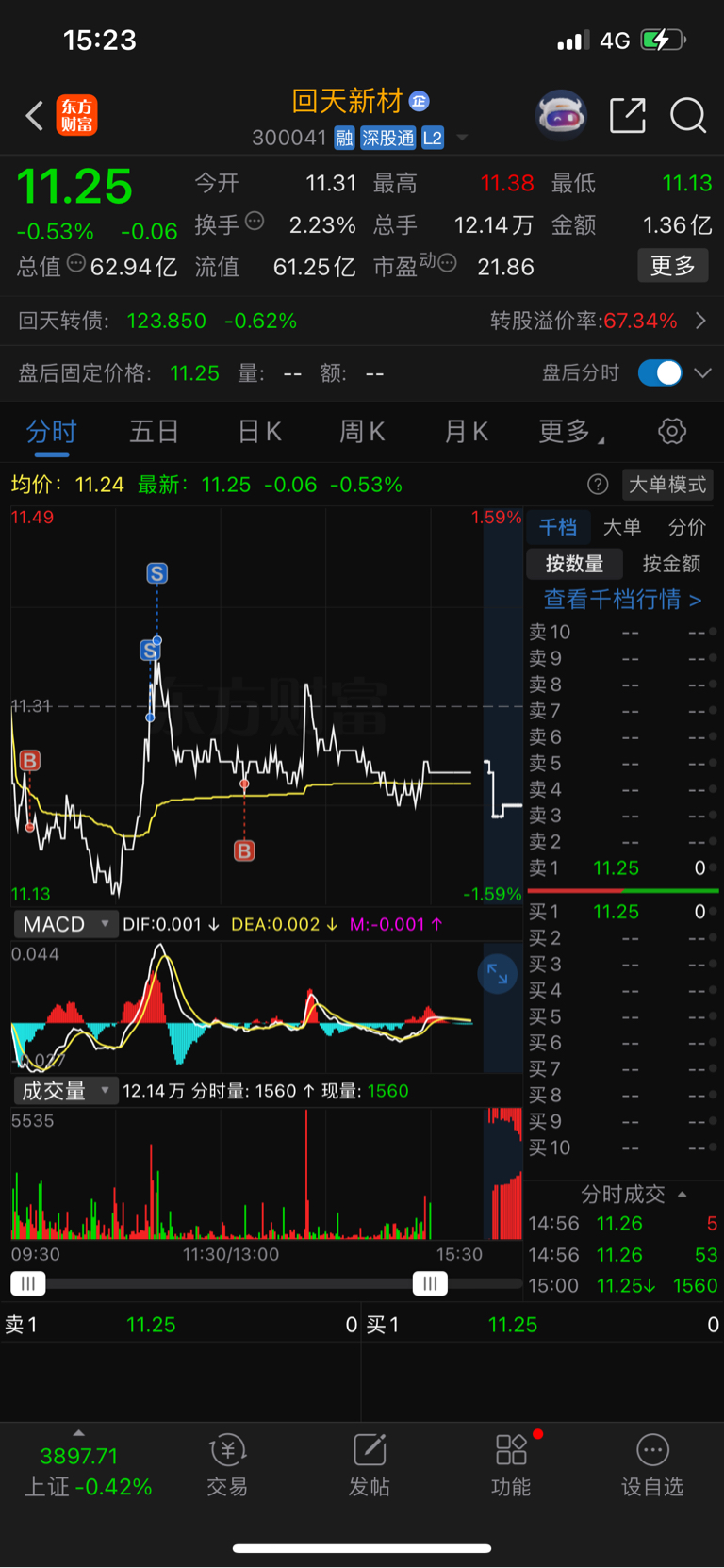Open the robot assistant avatar

[561, 116]
